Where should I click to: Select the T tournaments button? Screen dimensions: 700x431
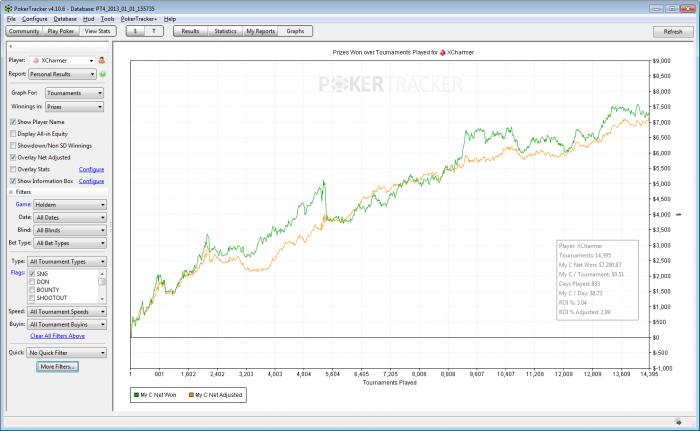[154, 31]
